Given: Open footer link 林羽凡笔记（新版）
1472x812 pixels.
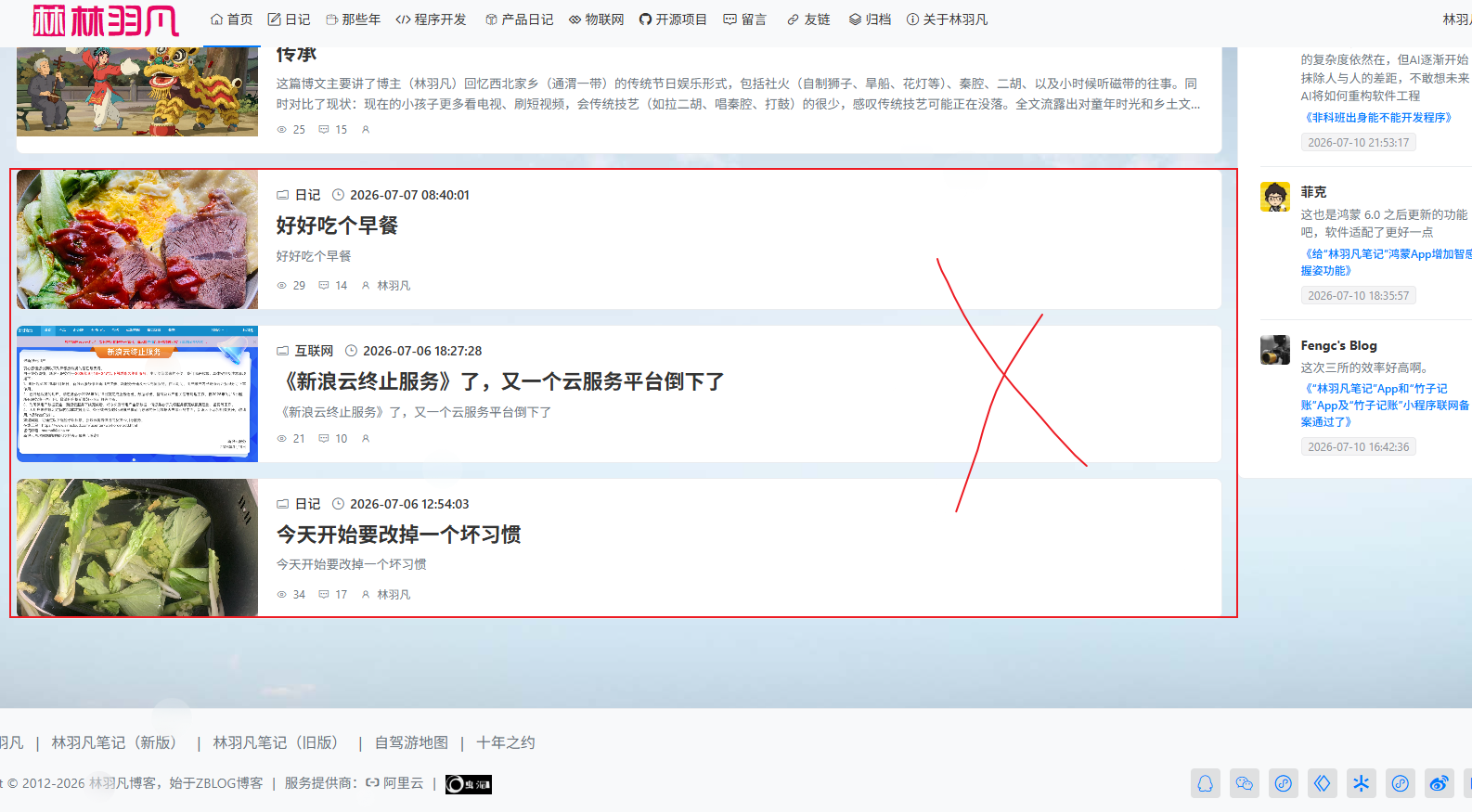Looking at the screenshot, I should coord(117,742).
